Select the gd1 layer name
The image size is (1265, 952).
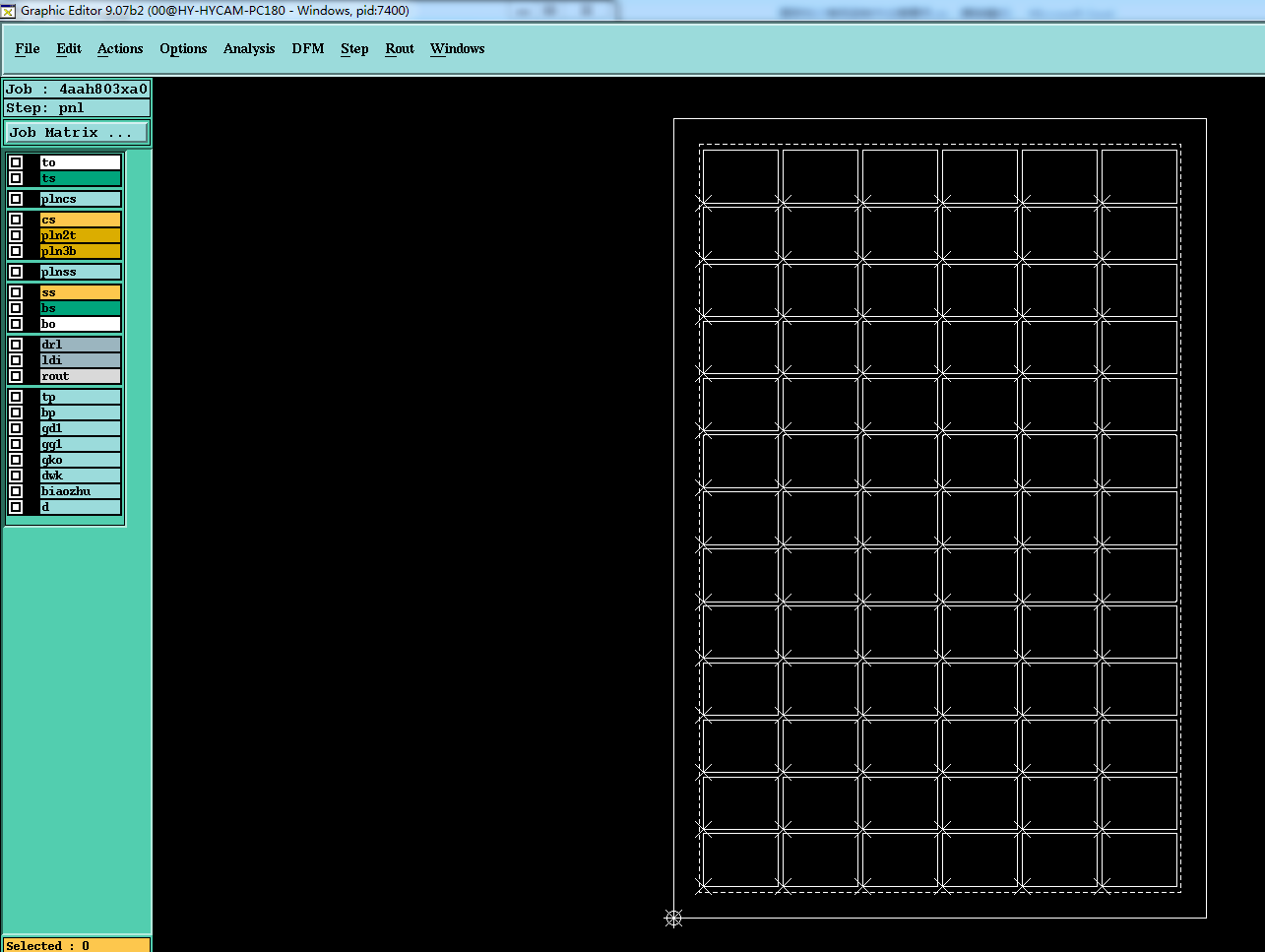(81, 428)
